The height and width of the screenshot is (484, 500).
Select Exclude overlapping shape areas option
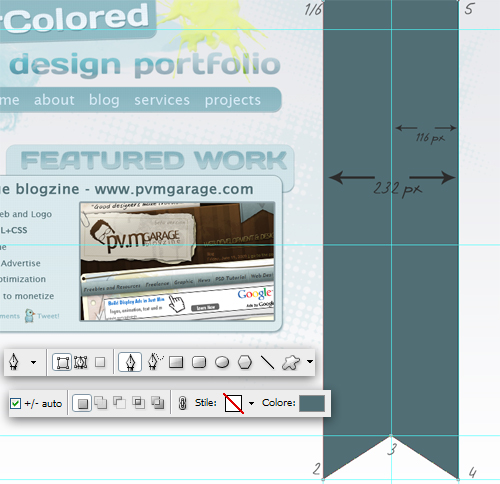point(157,403)
